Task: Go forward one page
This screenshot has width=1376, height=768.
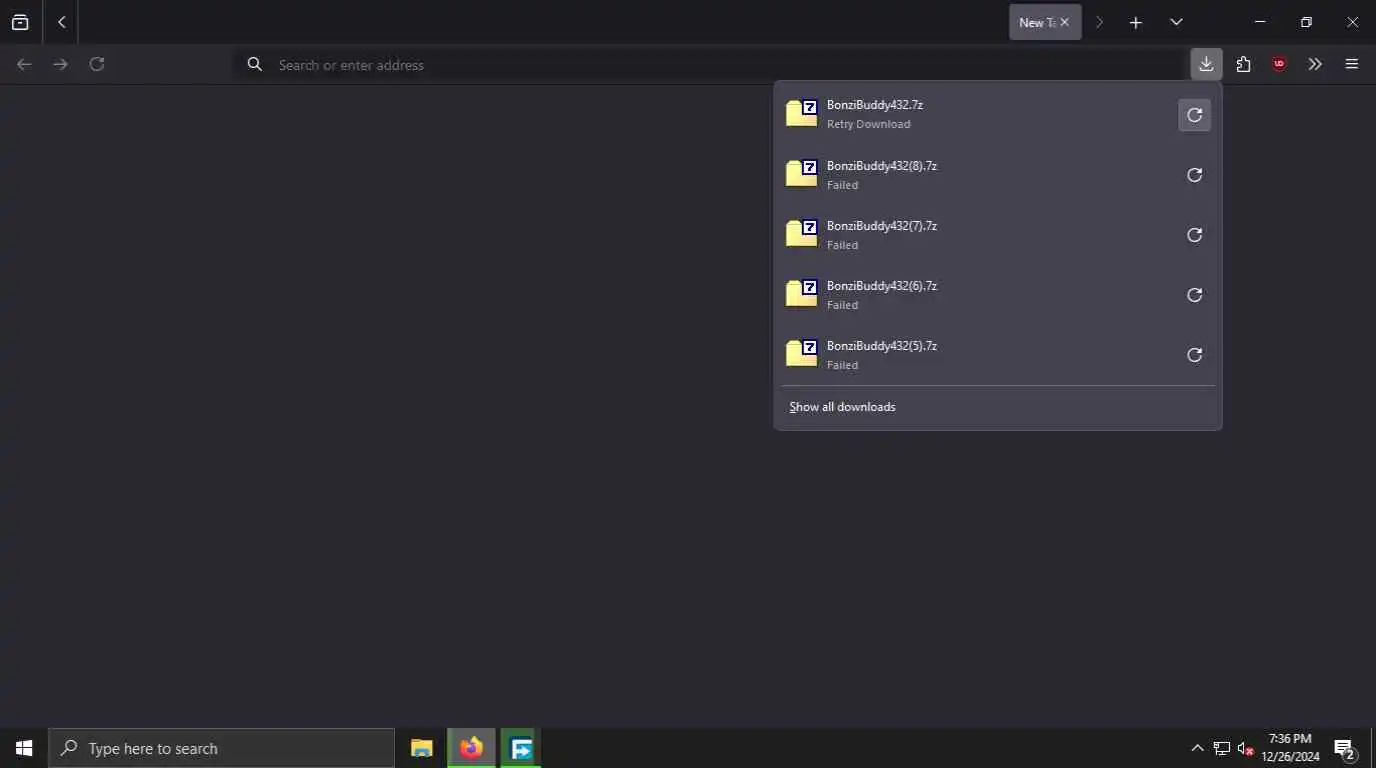Action: tap(61, 64)
